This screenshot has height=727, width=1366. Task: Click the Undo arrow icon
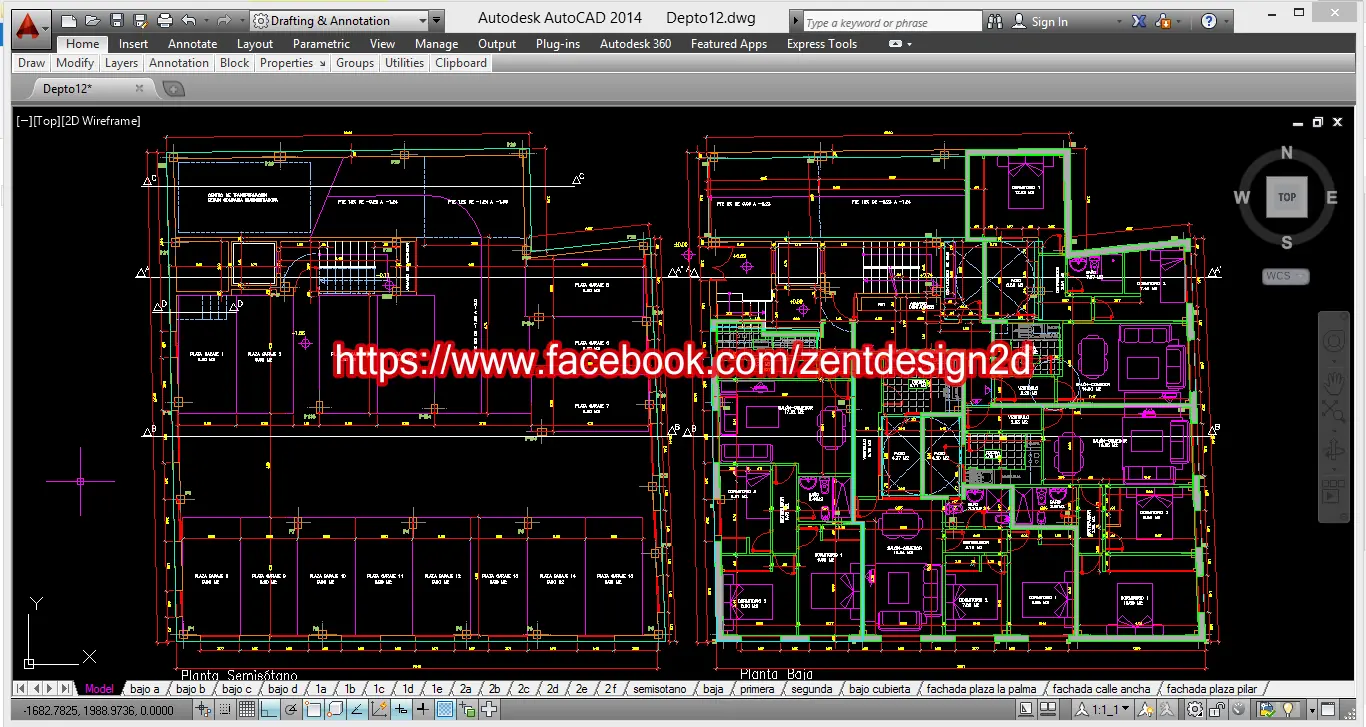tap(189, 21)
